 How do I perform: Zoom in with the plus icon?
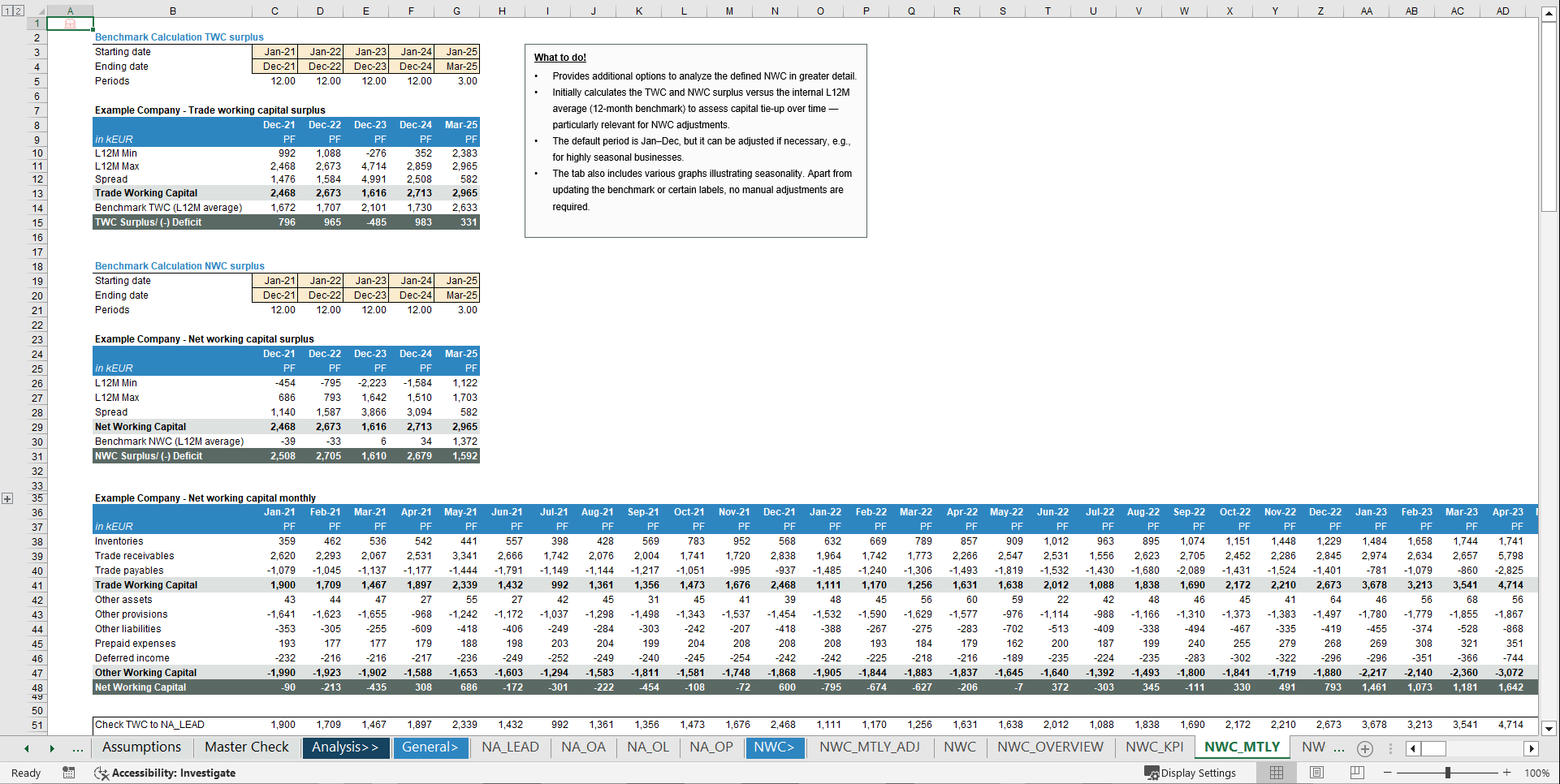click(x=1508, y=773)
